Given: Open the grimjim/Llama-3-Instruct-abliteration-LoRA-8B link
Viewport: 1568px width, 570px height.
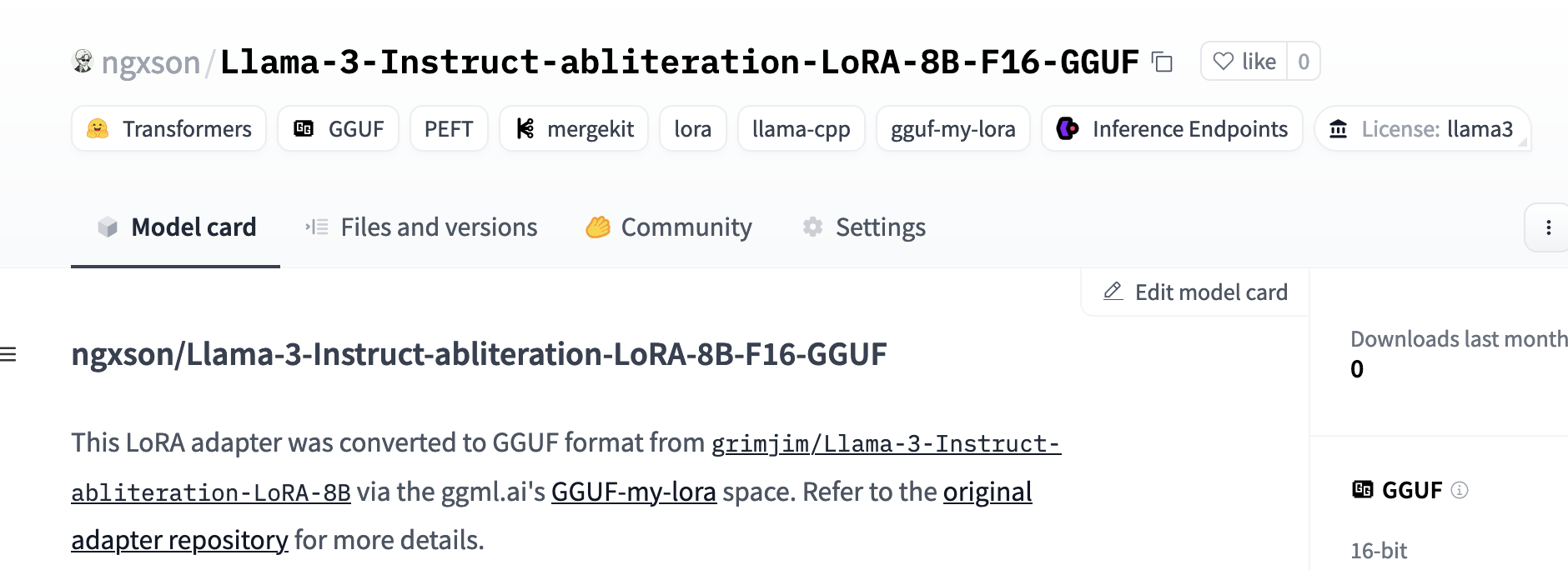Looking at the screenshot, I should [885, 444].
